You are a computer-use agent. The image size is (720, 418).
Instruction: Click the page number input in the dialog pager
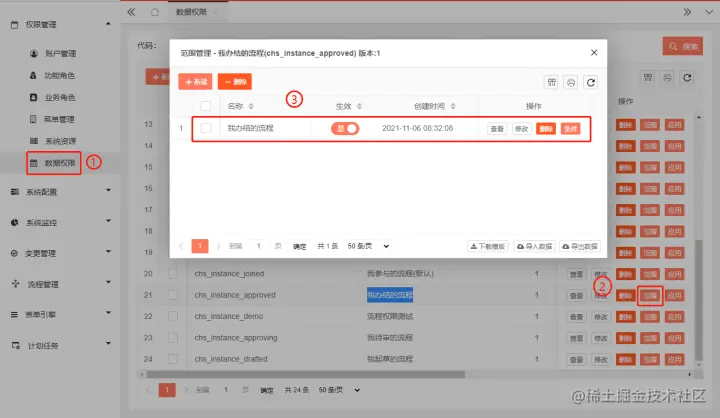259,246
